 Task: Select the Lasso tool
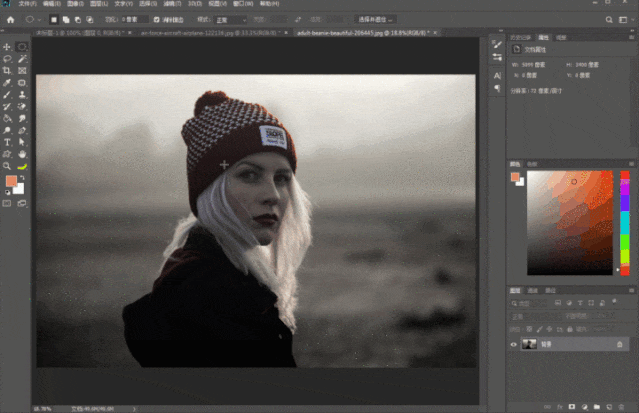point(7,59)
